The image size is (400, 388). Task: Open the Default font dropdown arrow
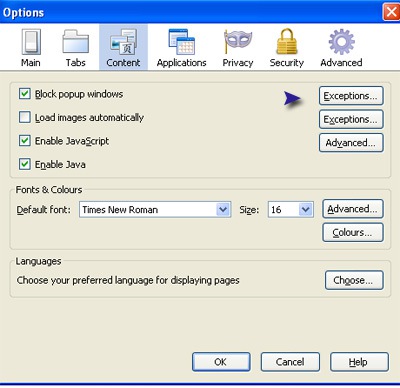(223, 210)
